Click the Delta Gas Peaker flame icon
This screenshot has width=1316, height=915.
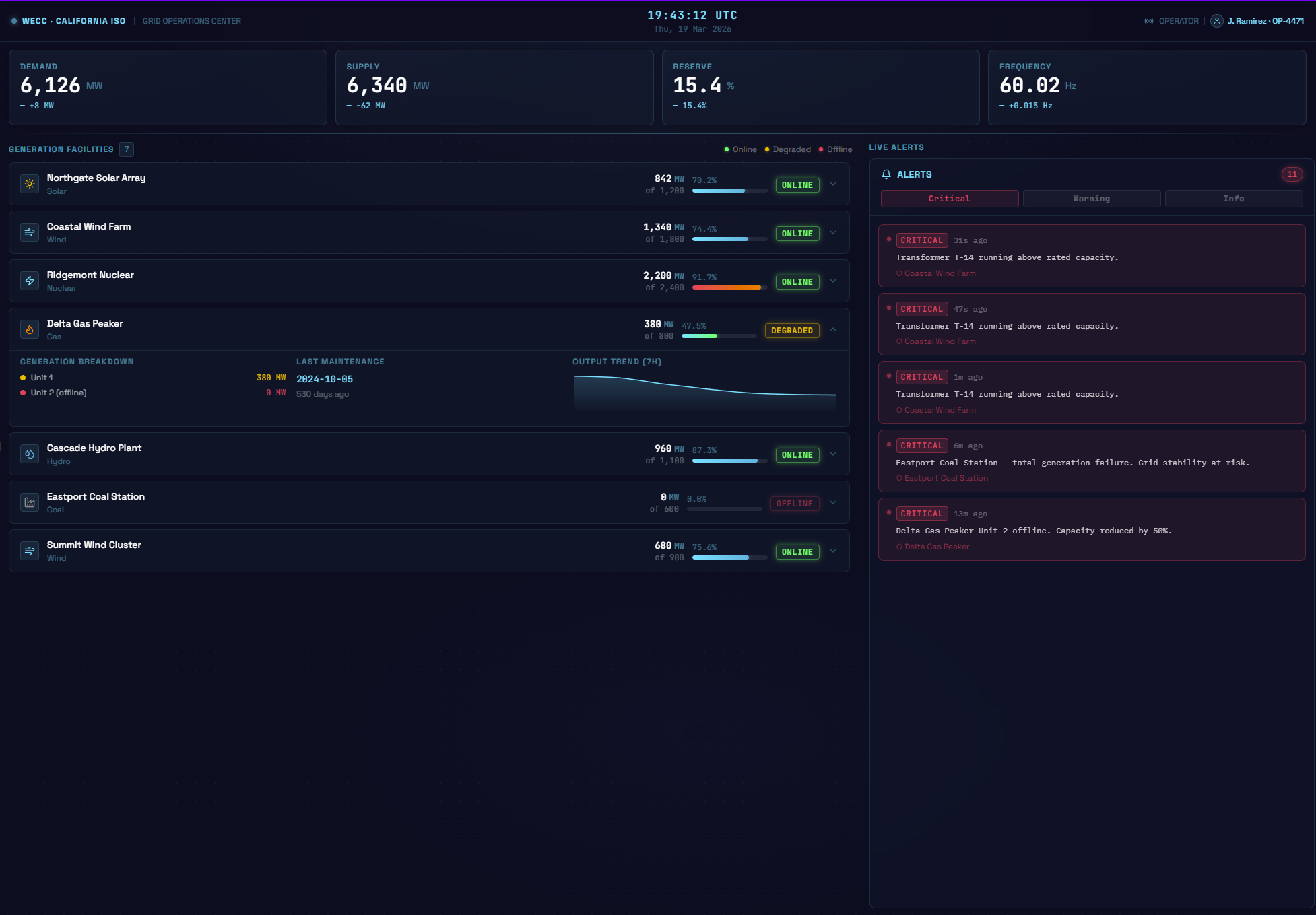(30, 329)
